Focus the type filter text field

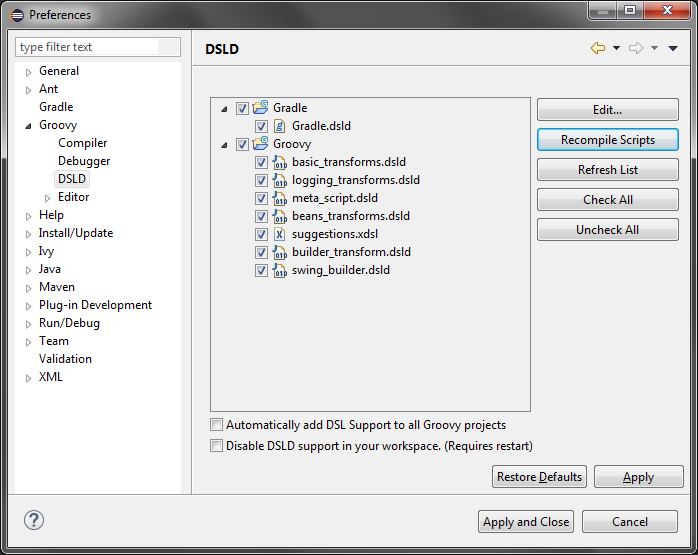[98, 47]
